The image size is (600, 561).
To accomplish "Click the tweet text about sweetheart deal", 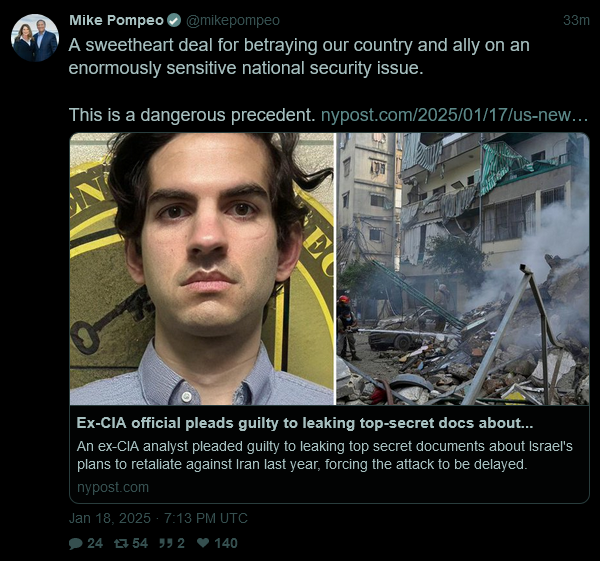I will [x=299, y=57].
